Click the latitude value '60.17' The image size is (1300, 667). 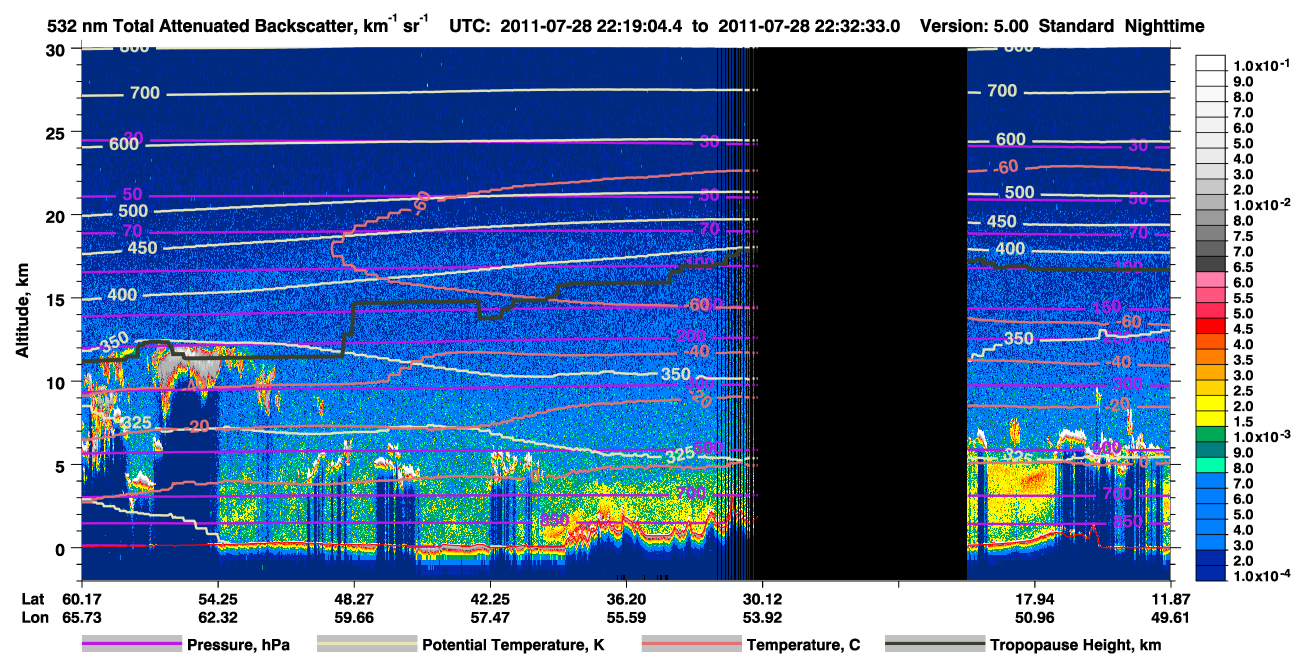tap(81, 598)
